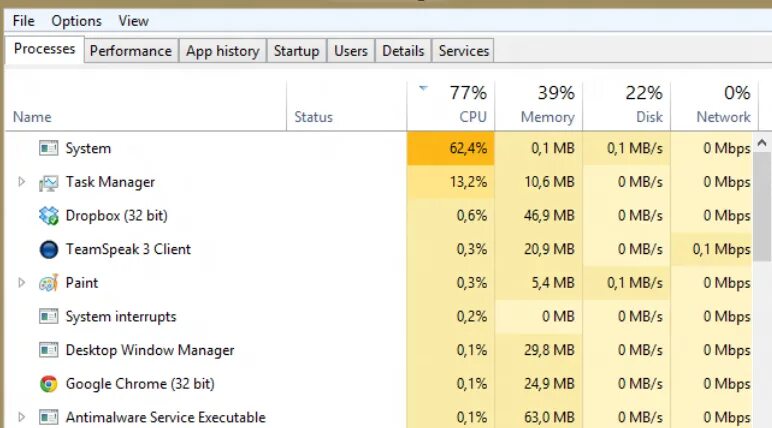Expand the Antimalware Service Executable group
Screen dimensions: 772x428
[x=21, y=417]
